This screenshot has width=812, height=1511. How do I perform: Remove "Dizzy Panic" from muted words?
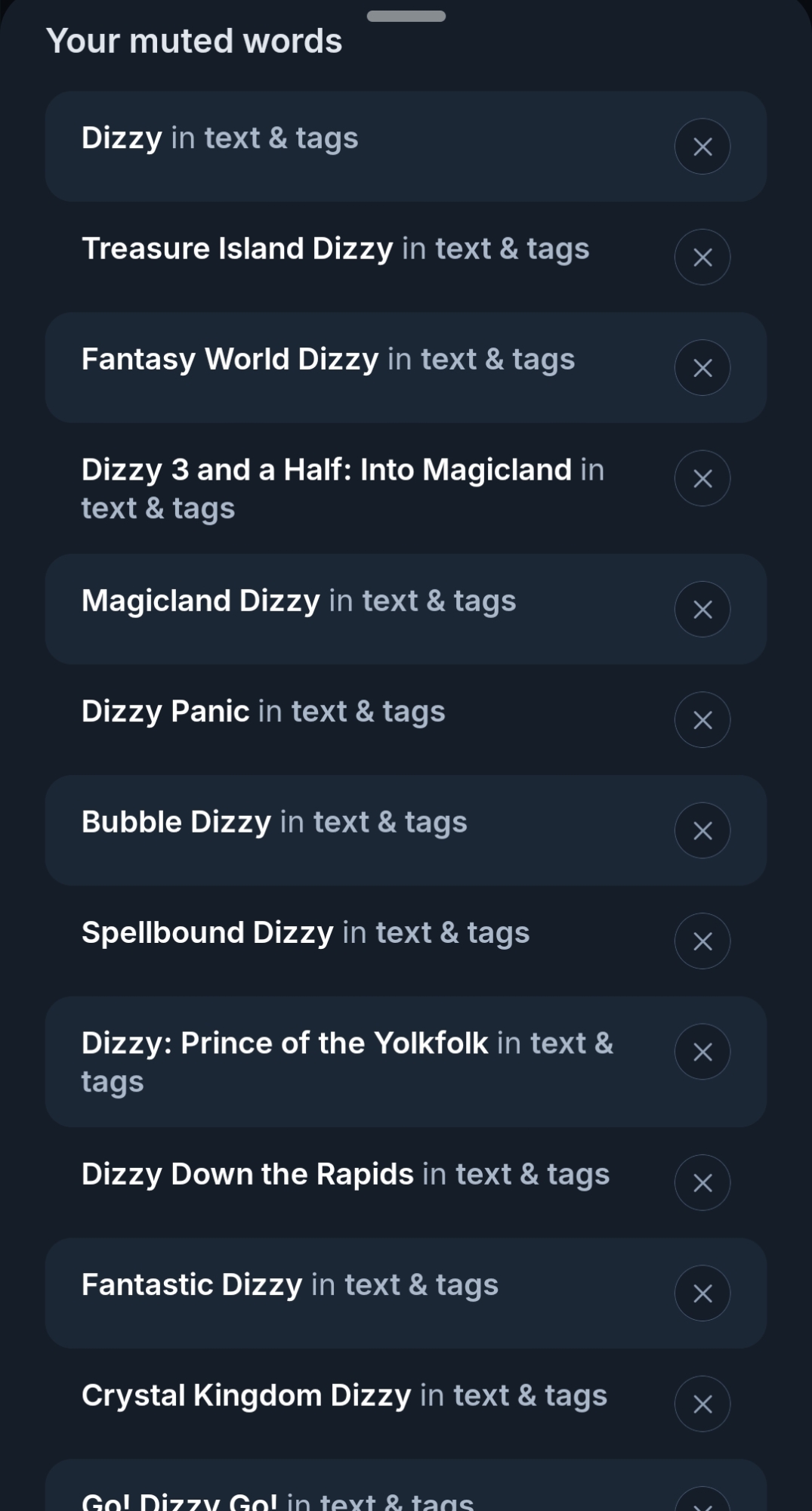[702, 720]
